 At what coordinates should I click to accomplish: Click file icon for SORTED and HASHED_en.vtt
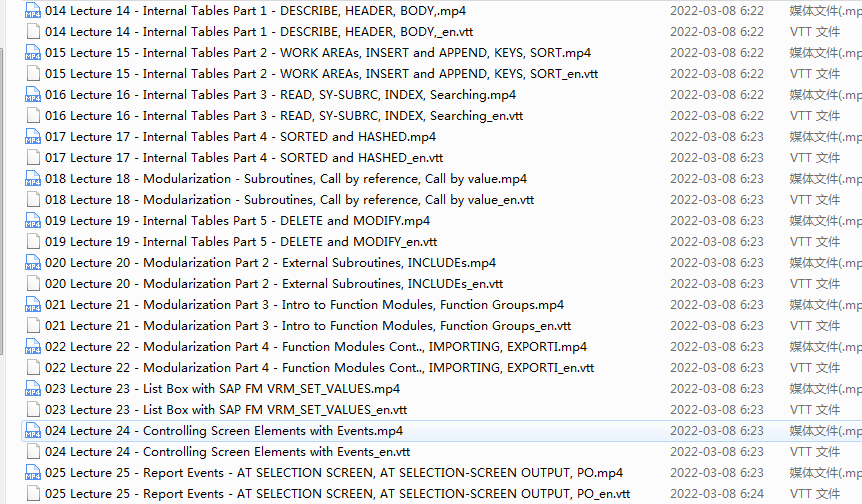(33, 157)
